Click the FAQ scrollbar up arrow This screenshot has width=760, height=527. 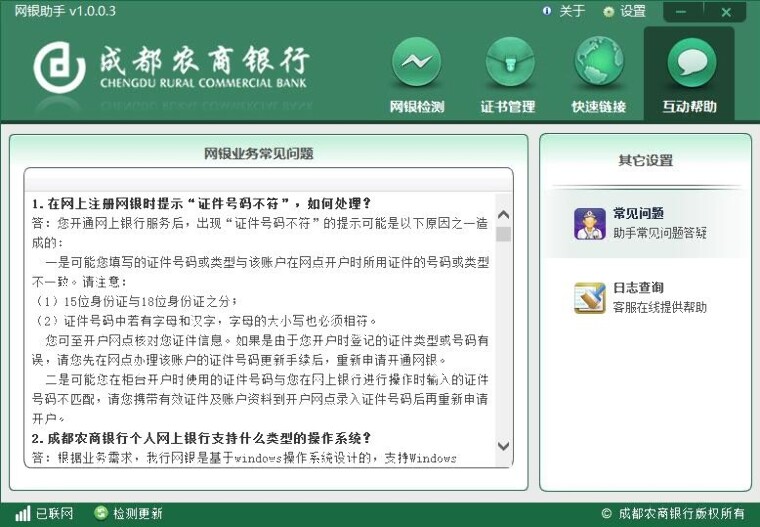tap(504, 214)
